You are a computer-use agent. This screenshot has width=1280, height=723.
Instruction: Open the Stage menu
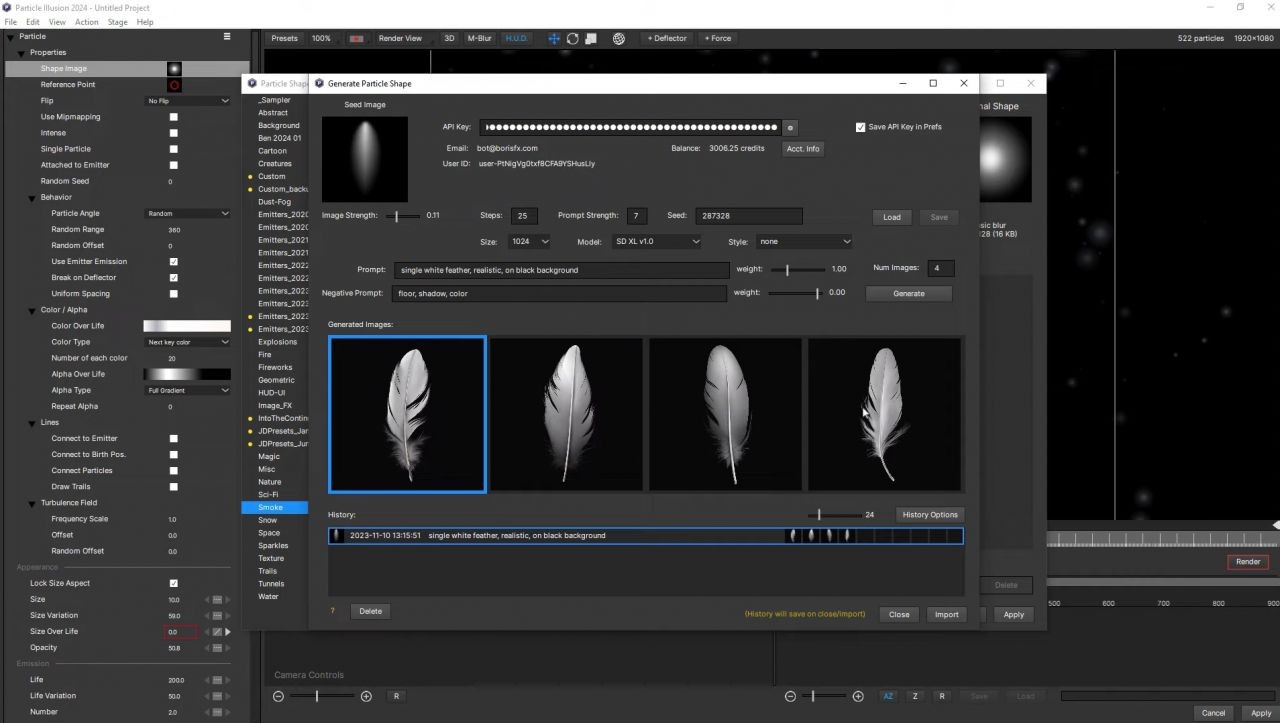tap(117, 22)
